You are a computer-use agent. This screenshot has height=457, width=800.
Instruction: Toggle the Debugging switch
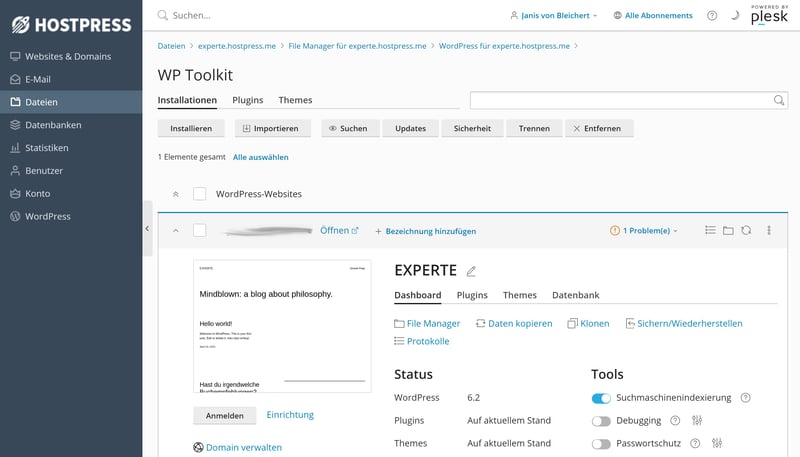pos(601,421)
